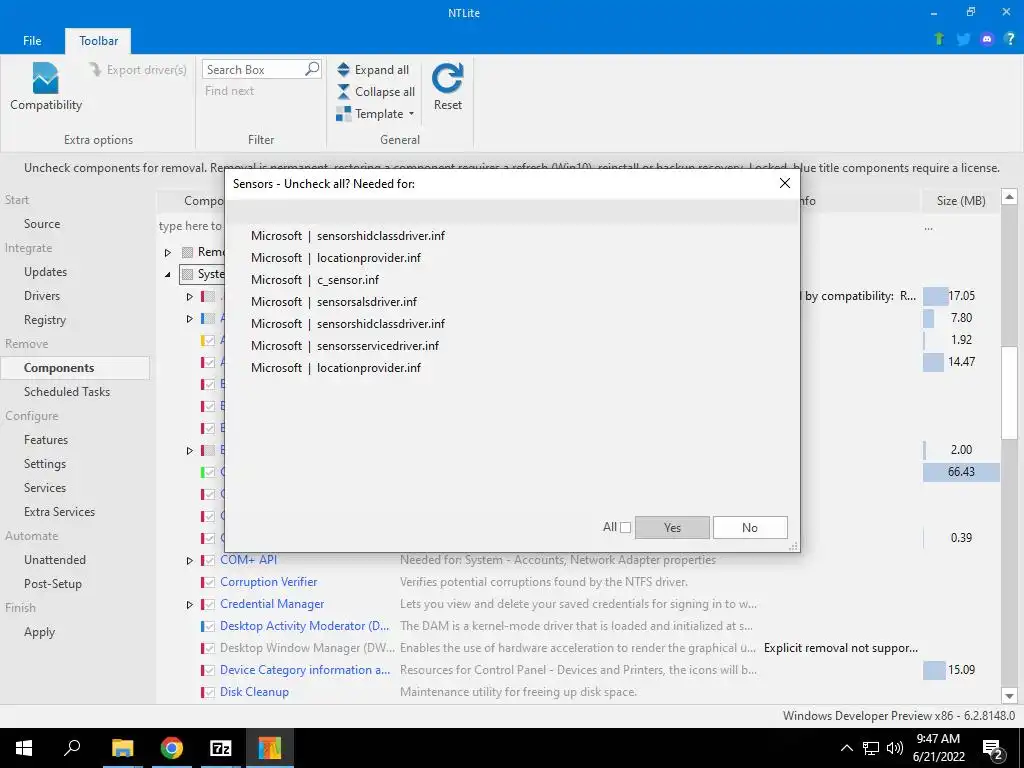Select Desktop Window Manager row

pyautogui.click(x=578, y=648)
